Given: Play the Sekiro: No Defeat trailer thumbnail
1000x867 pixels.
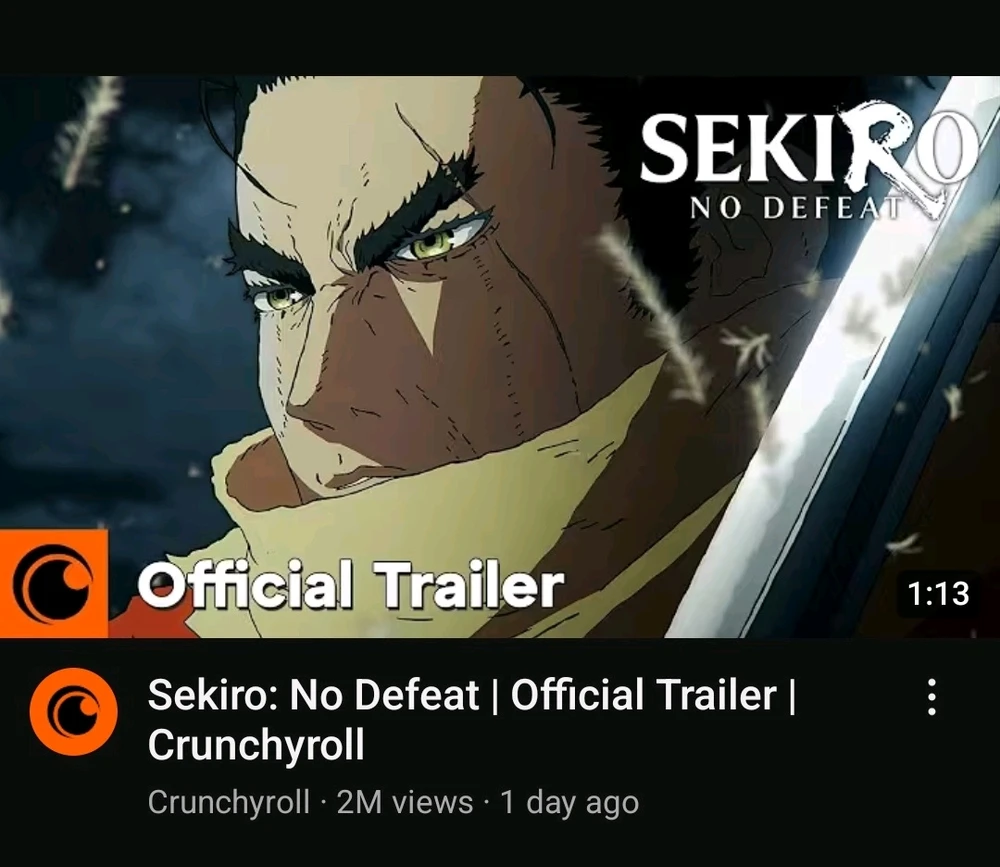Looking at the screenshot, I should coord(500,357).
